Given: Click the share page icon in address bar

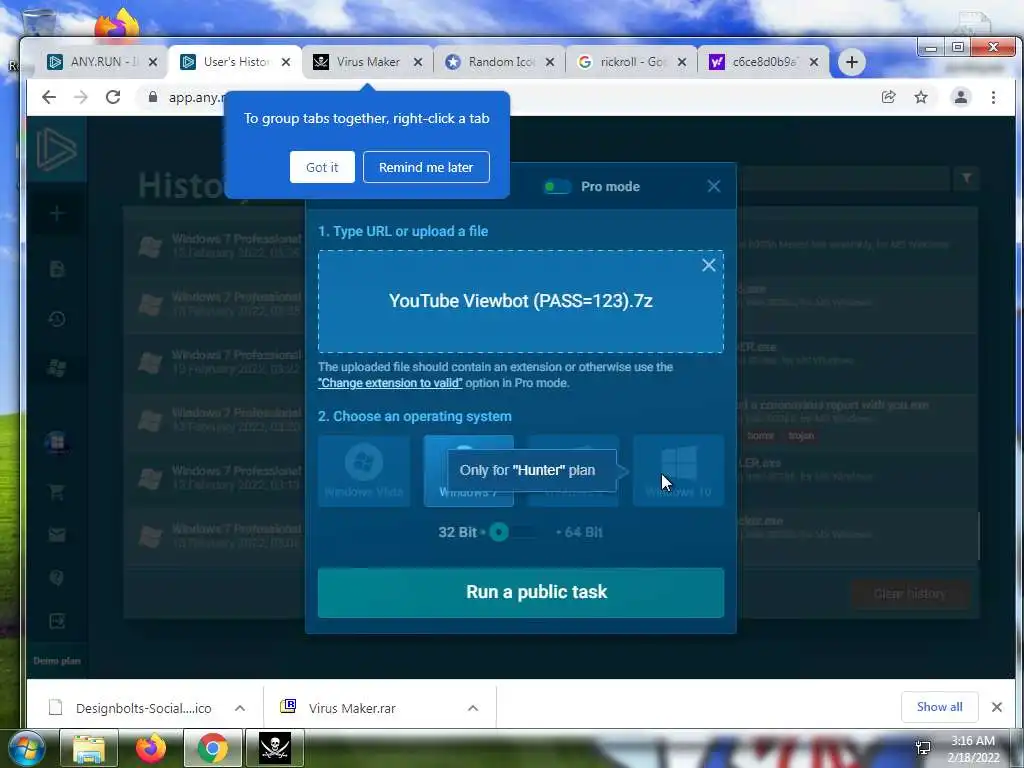Looking at the screenshot, I should tap(888, 97).
